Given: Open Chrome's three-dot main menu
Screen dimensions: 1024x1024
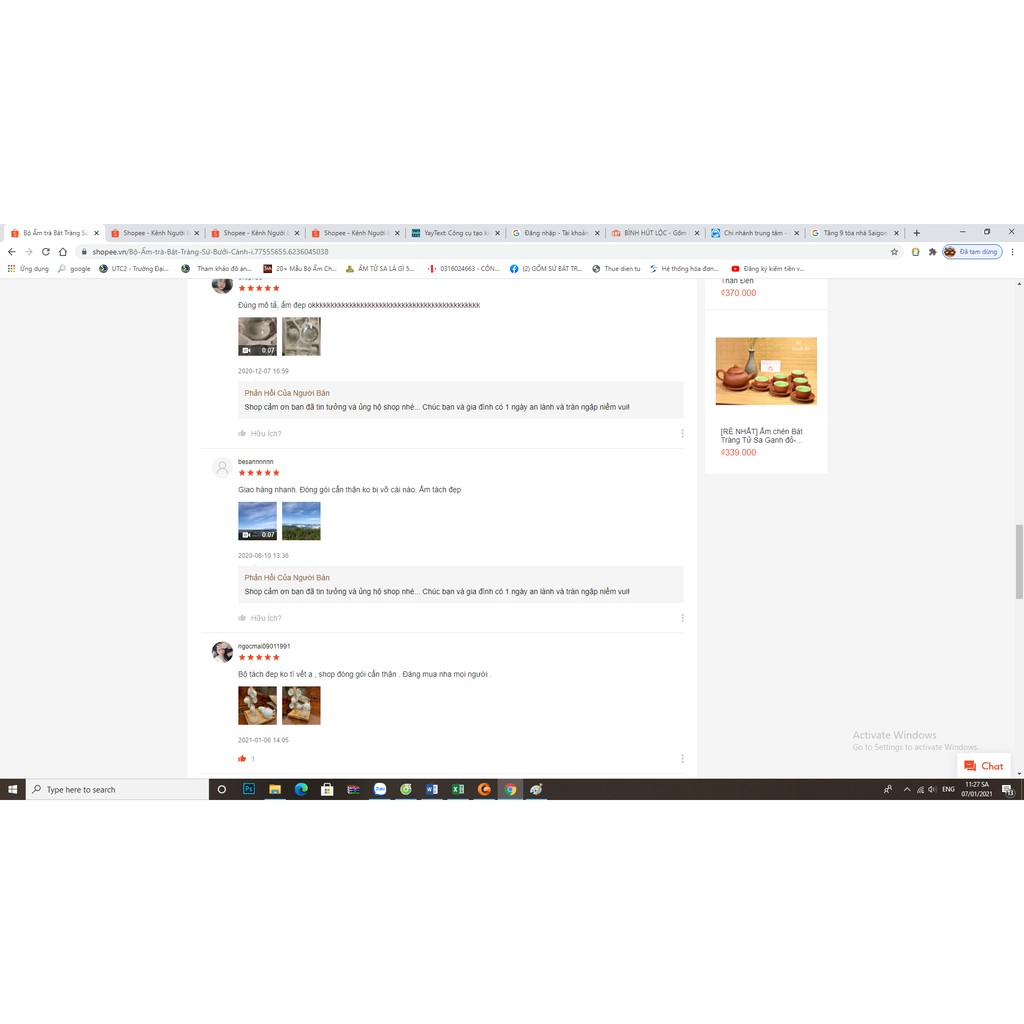Looking at the screenshot, I should 1013,252.
